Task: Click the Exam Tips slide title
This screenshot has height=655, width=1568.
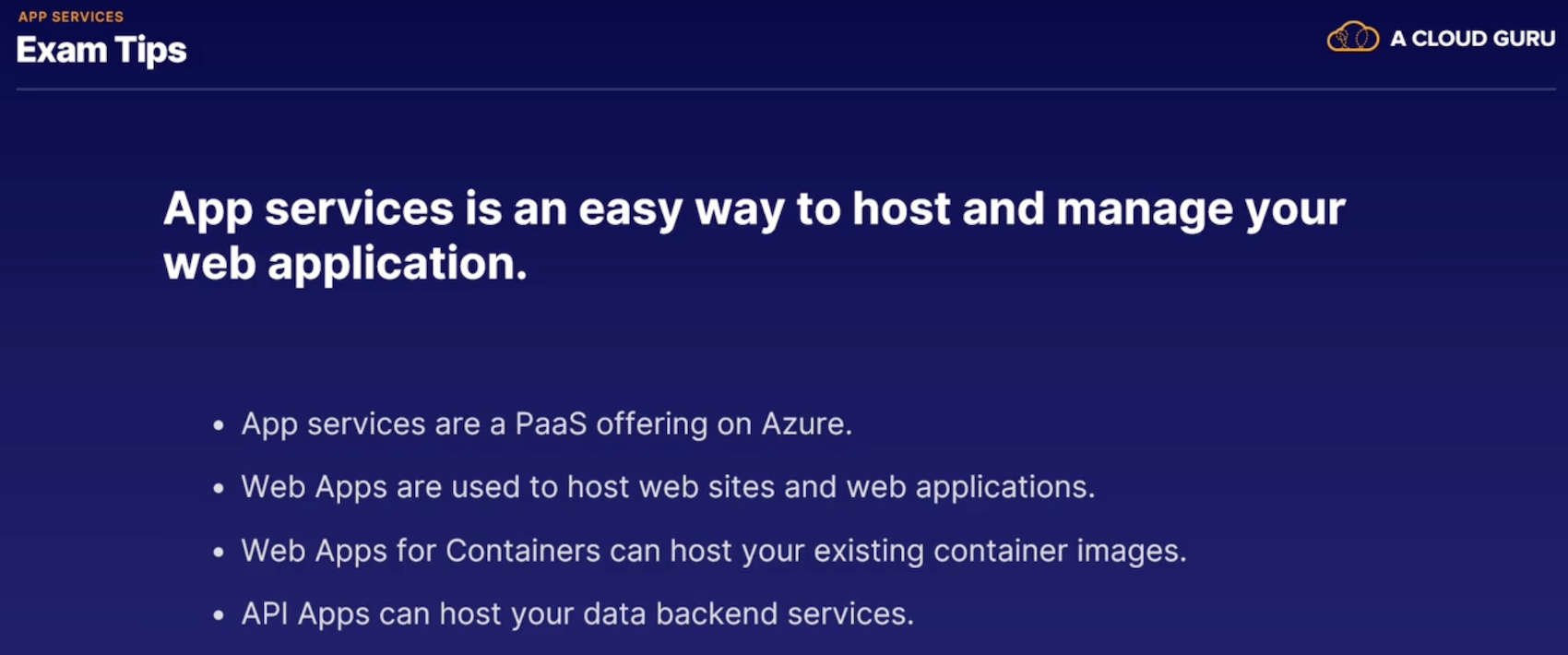Action: [101, 51]
